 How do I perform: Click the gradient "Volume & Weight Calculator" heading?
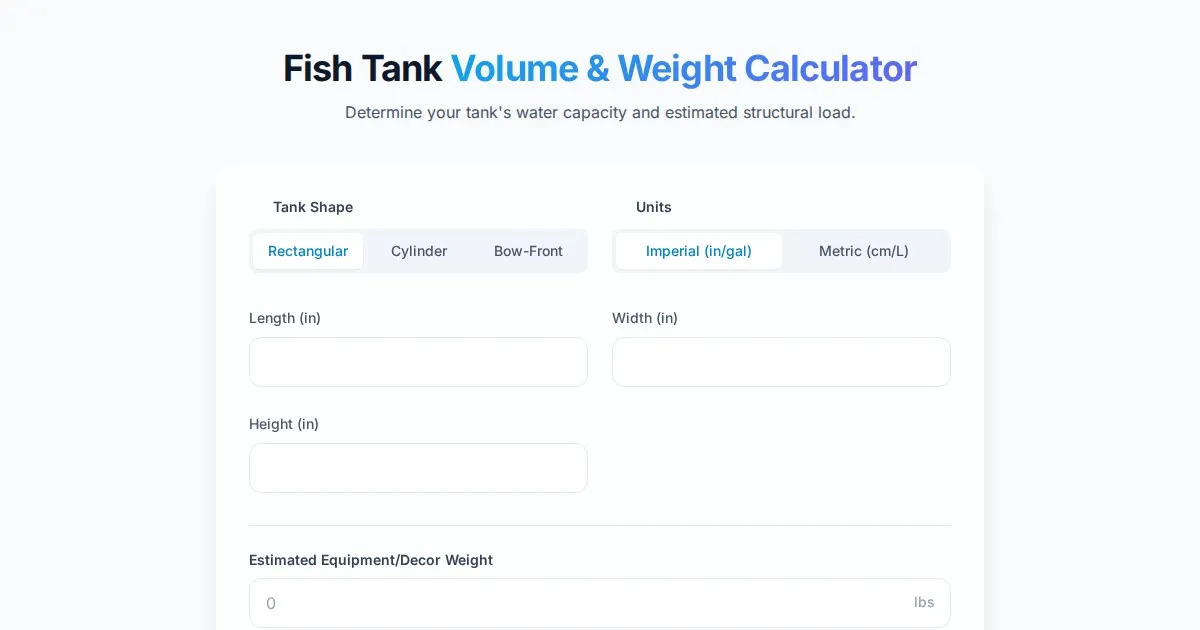(683, 69)
